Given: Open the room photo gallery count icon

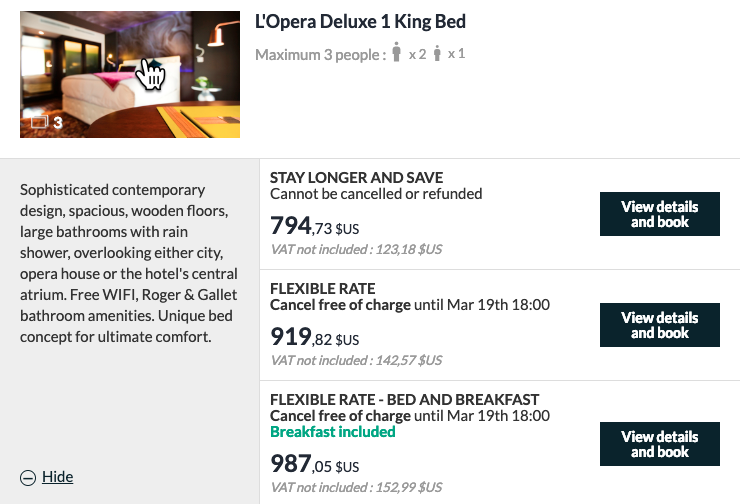Looking at the screenshot, I should click(x=40, y=122).
